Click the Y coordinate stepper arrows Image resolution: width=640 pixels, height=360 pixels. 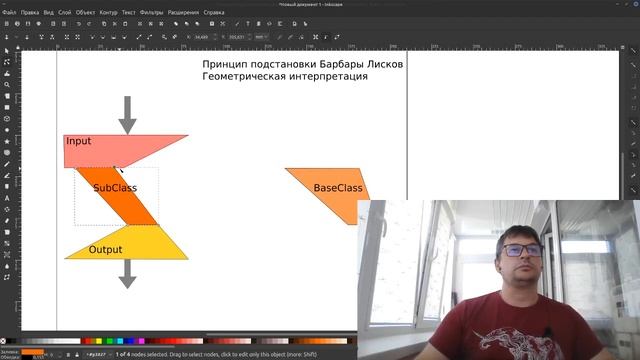[x=249, y=37]
